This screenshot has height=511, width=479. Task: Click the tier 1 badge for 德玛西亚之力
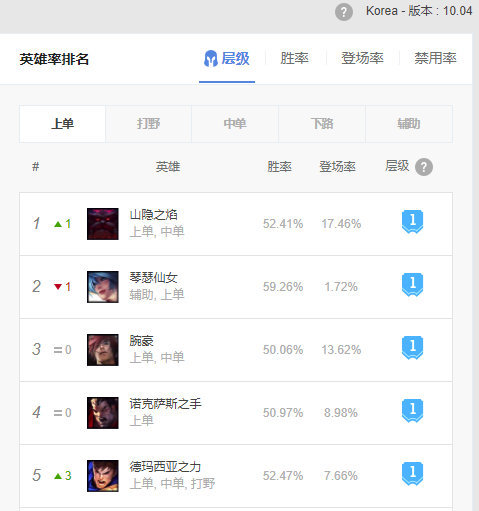(x=412, y=474)
